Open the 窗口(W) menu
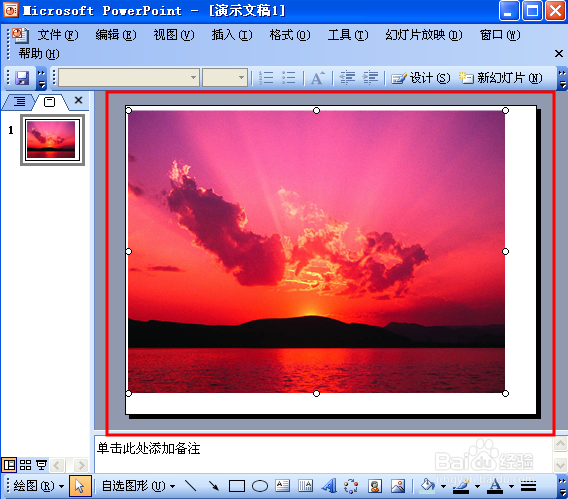This screenshot has width=568, height=499. 500,35
